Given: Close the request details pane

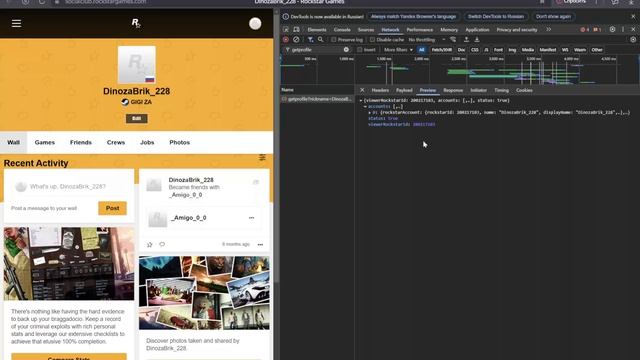Looking at the screenshot, I should 362,90.
